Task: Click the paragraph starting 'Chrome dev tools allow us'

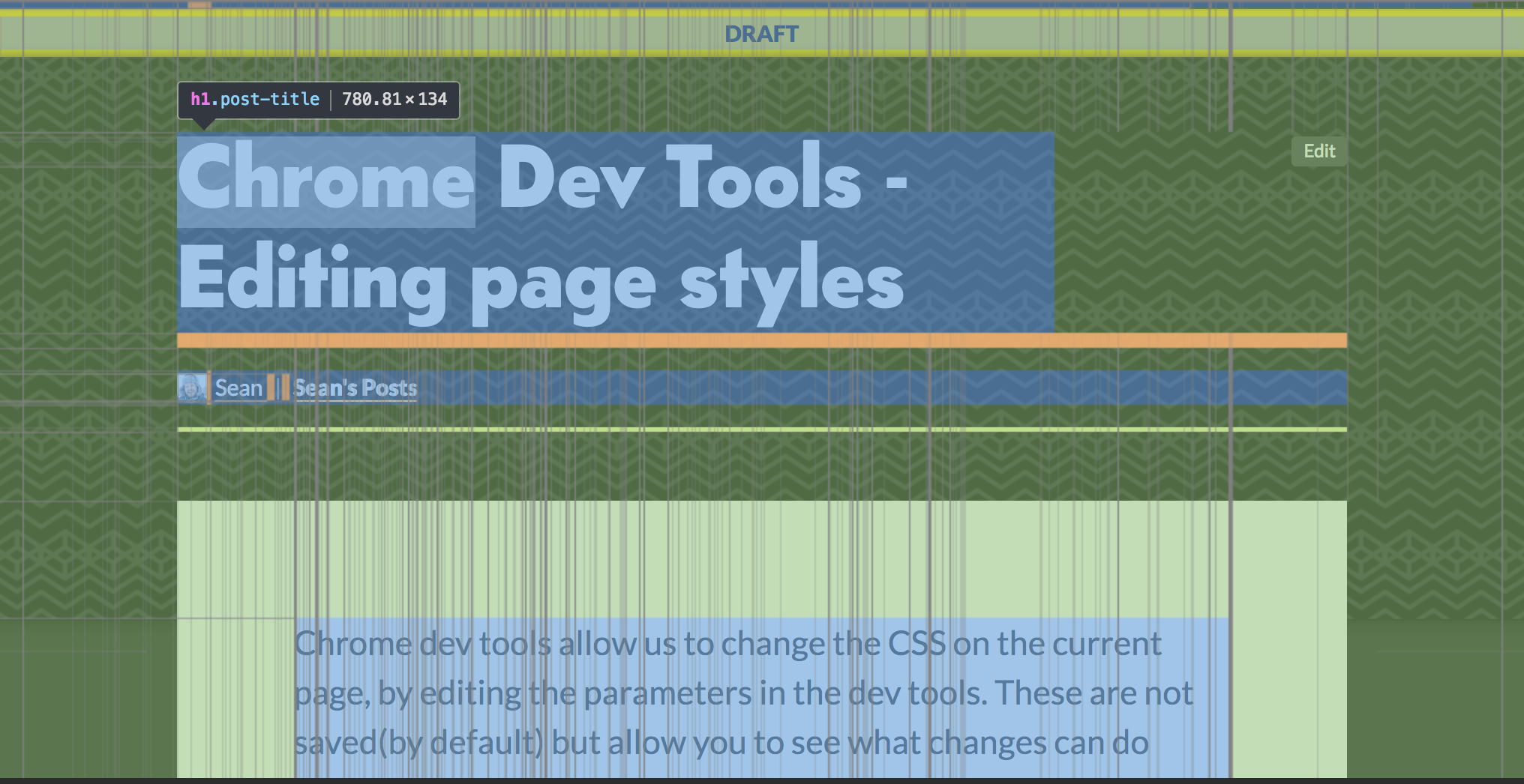Action: 761,697
